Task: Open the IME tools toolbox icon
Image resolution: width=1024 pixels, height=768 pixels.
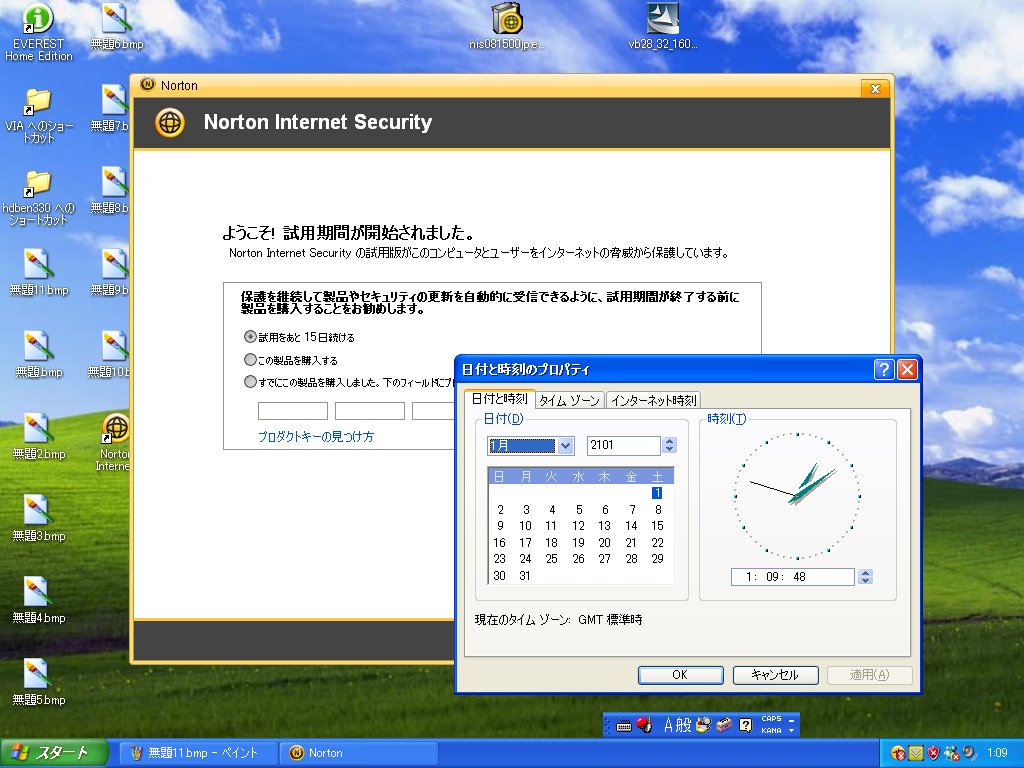Action: (724, 725)
